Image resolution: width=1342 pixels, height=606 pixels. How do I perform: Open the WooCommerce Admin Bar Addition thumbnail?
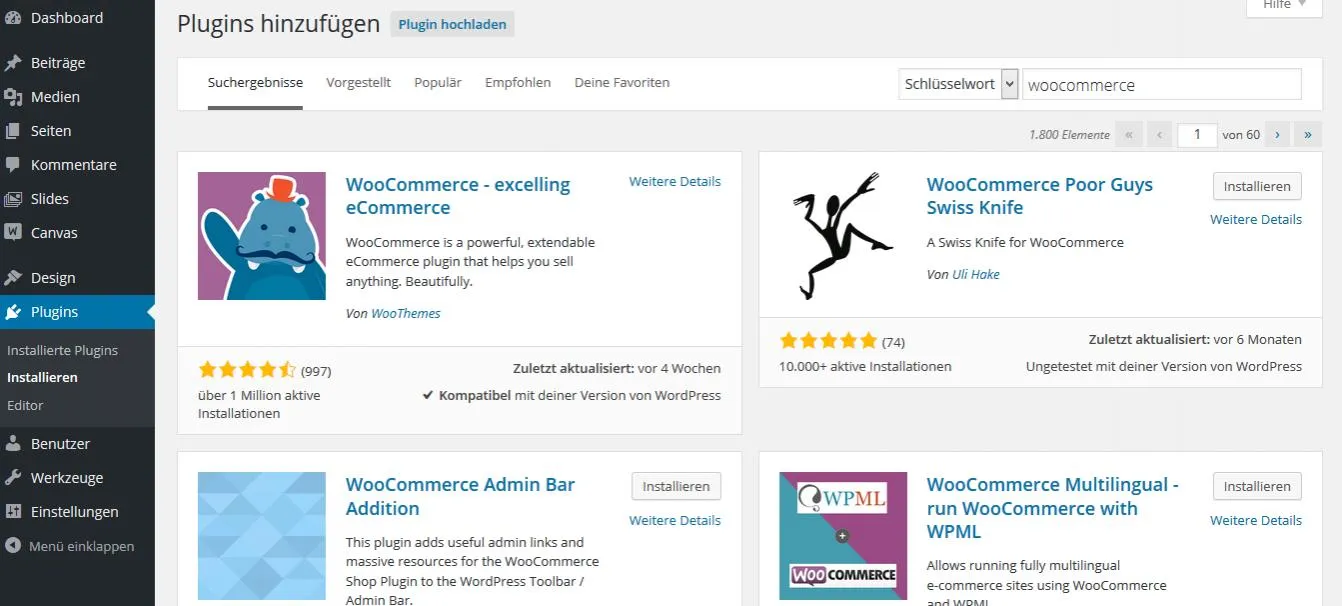pos(262,536)
